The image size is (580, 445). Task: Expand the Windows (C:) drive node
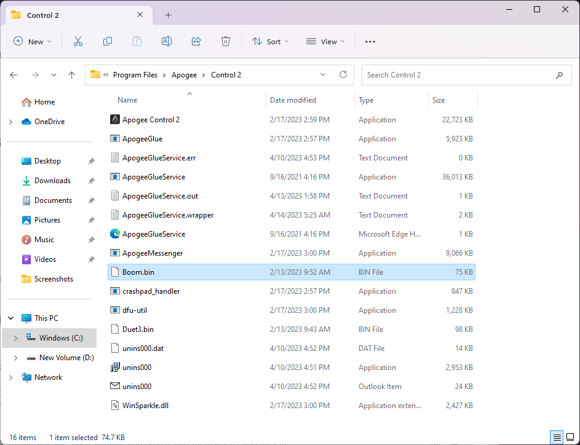point(16,338)
